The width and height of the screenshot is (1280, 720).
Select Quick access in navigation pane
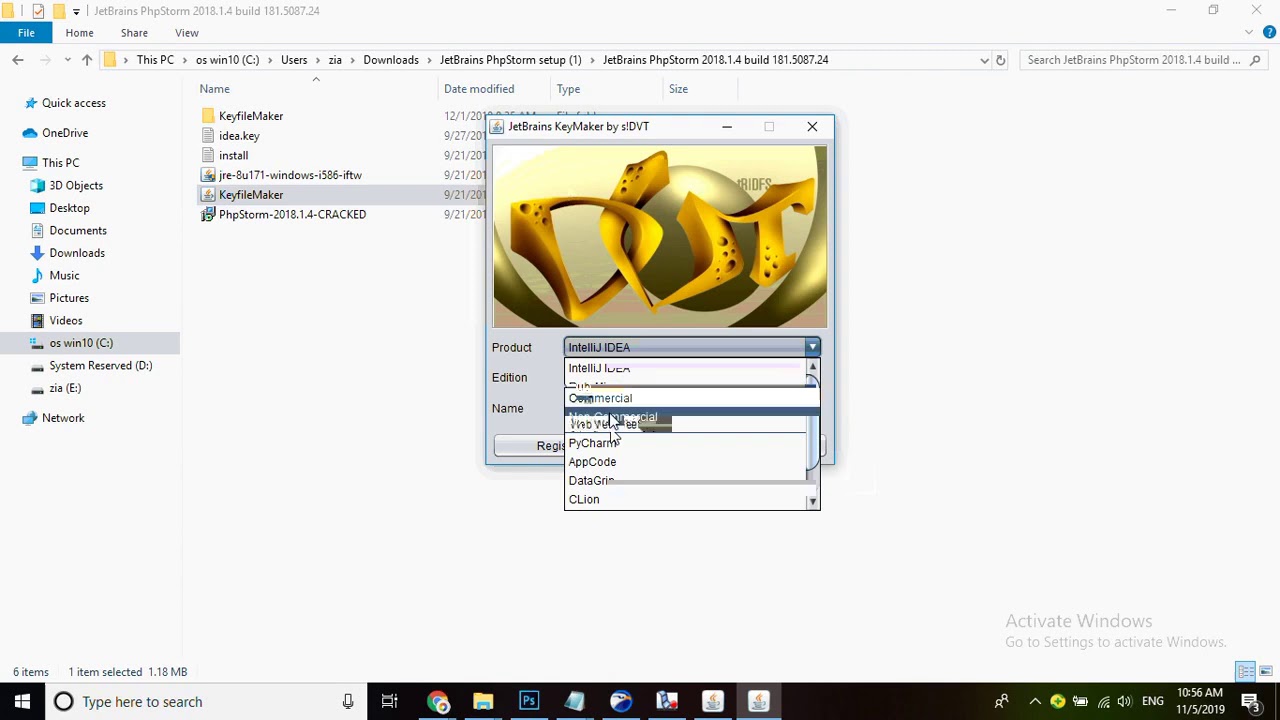tap(73, 103)
